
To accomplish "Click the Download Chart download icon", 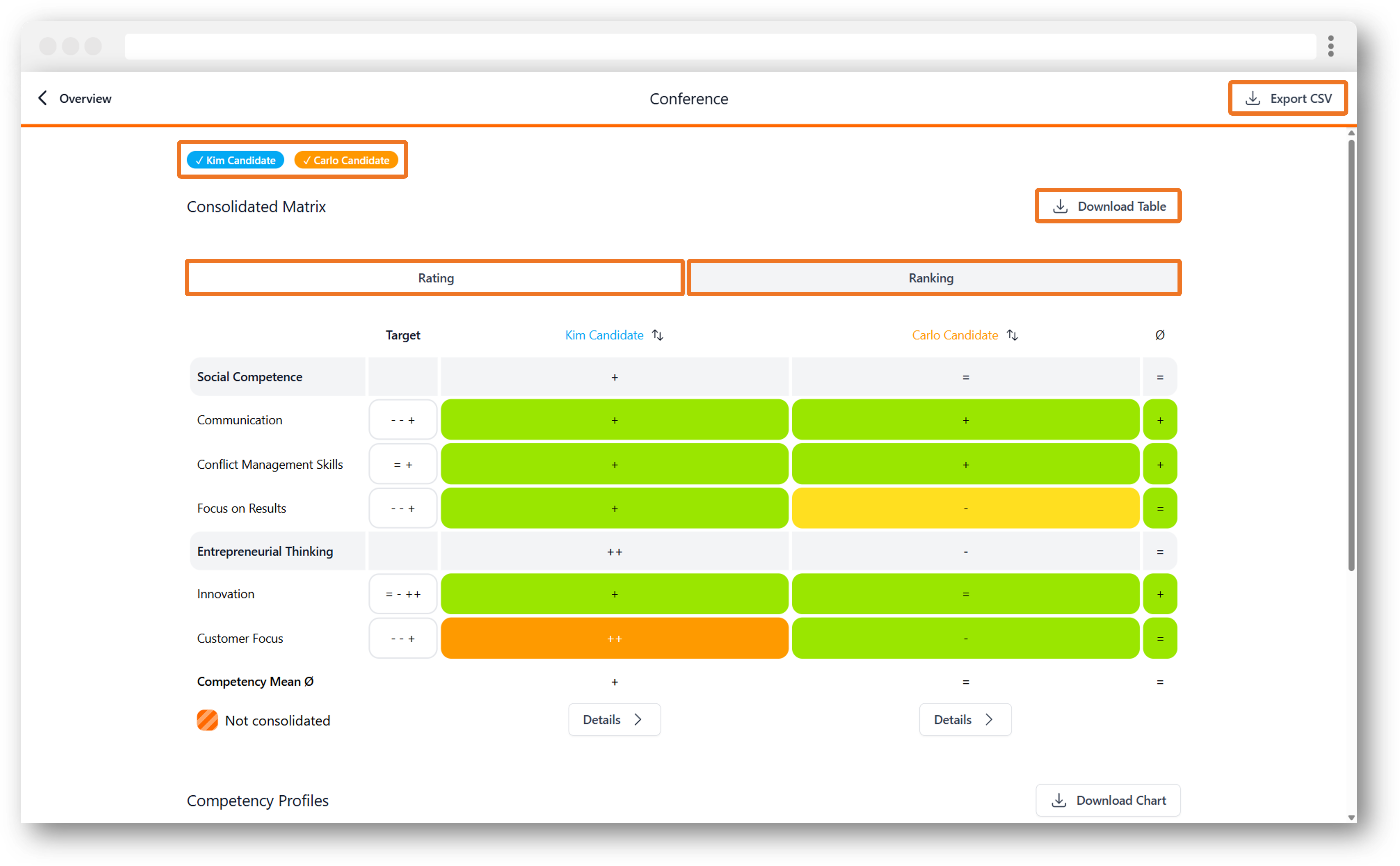I will coord(1059,800).
